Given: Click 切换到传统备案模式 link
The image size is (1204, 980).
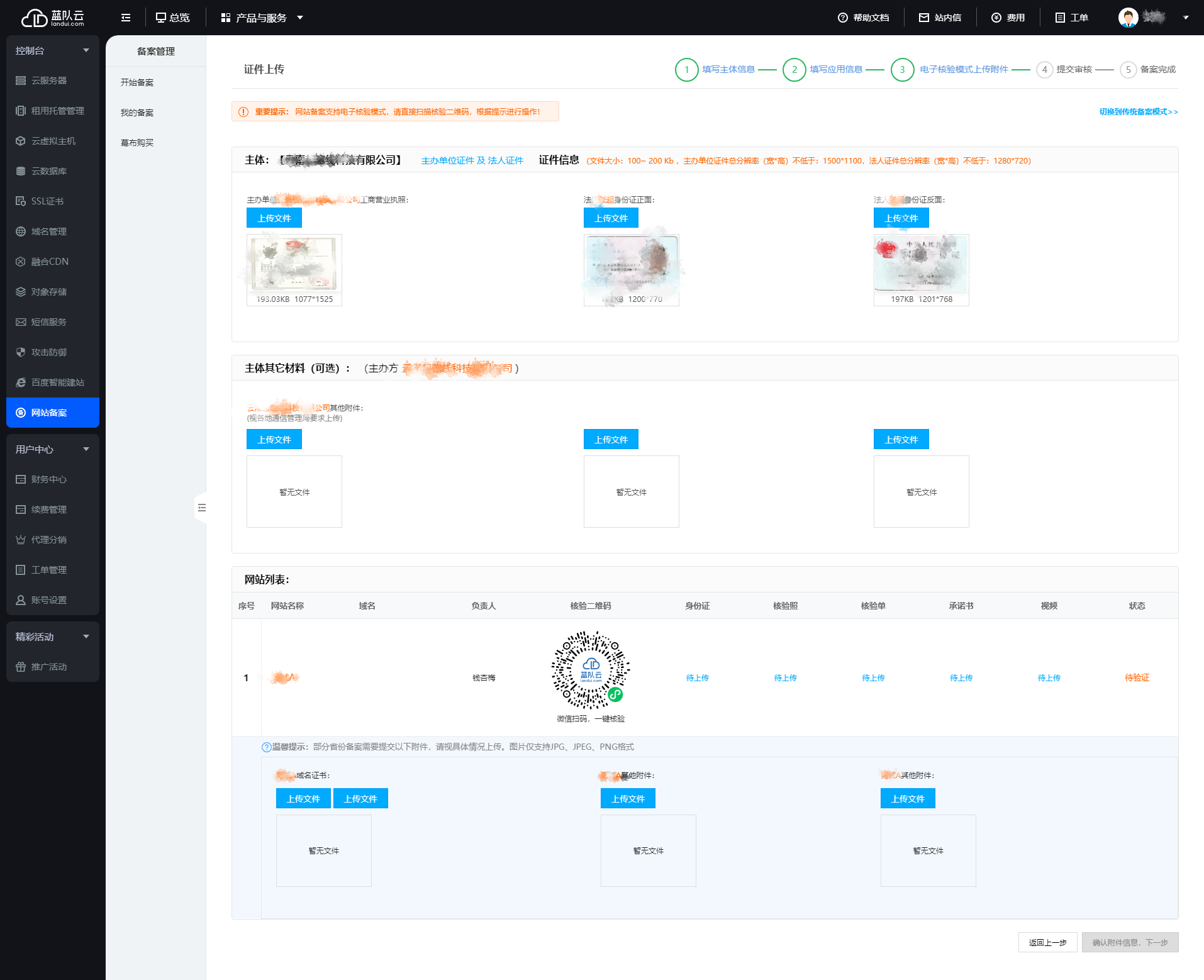Looking at the screenshot, I should (1138, 112).
